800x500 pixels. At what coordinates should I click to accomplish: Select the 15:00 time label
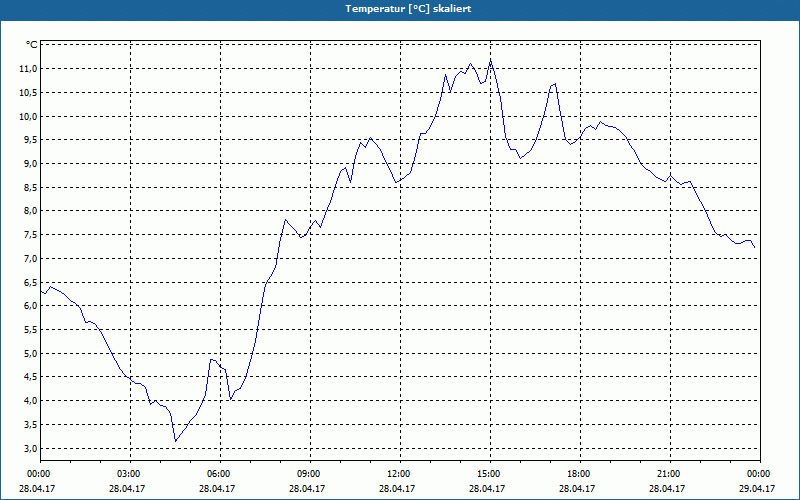click(490, 474)
